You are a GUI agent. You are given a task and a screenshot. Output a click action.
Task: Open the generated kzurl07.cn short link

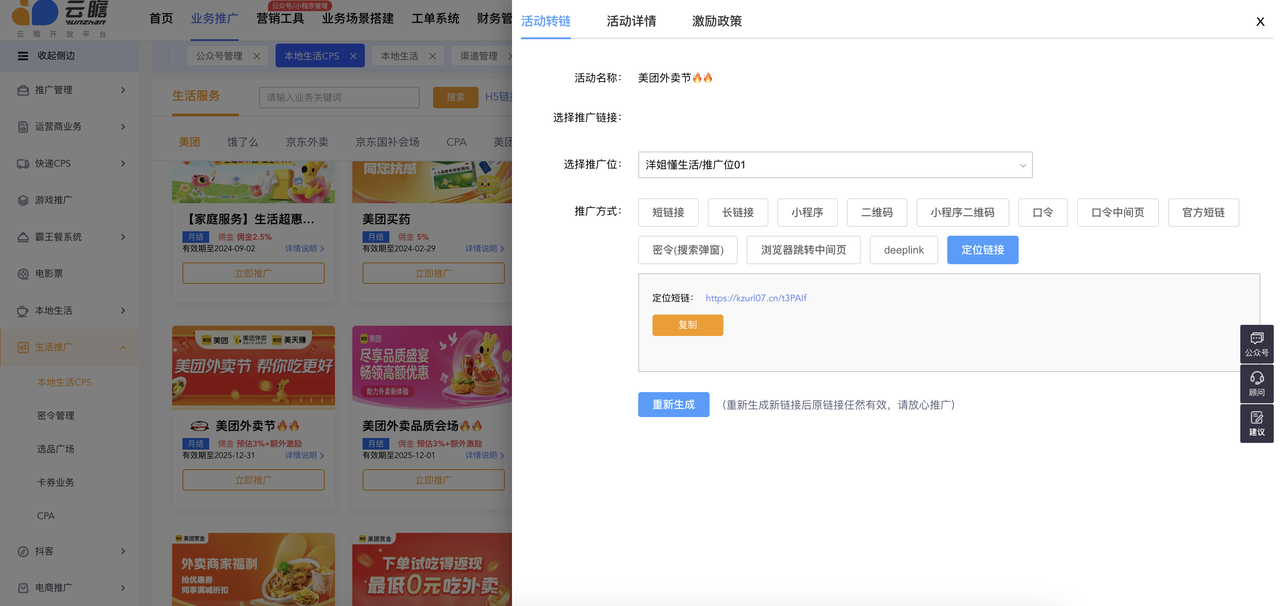755,298
